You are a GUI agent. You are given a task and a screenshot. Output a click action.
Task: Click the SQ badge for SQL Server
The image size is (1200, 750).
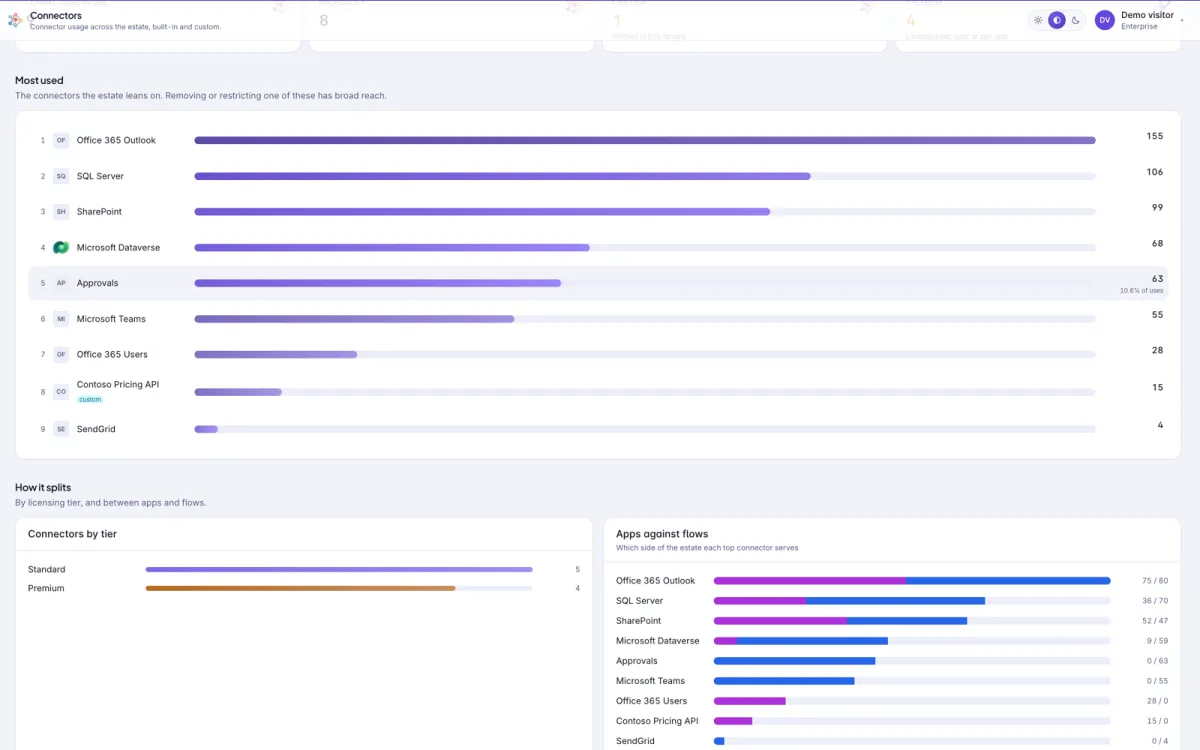pos(61,176)
